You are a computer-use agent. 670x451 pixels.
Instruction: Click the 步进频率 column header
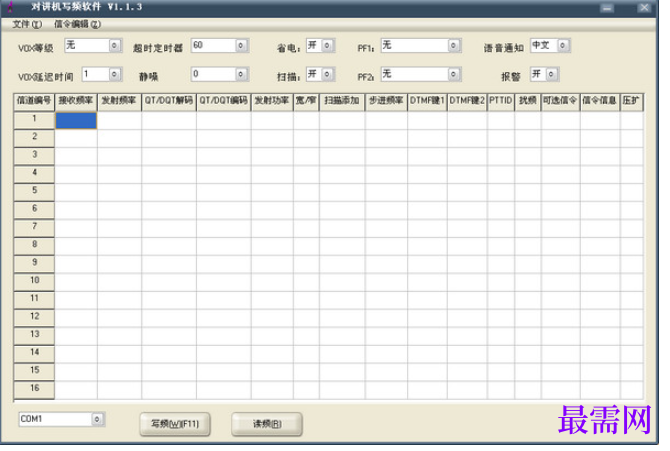pos(386,101)
